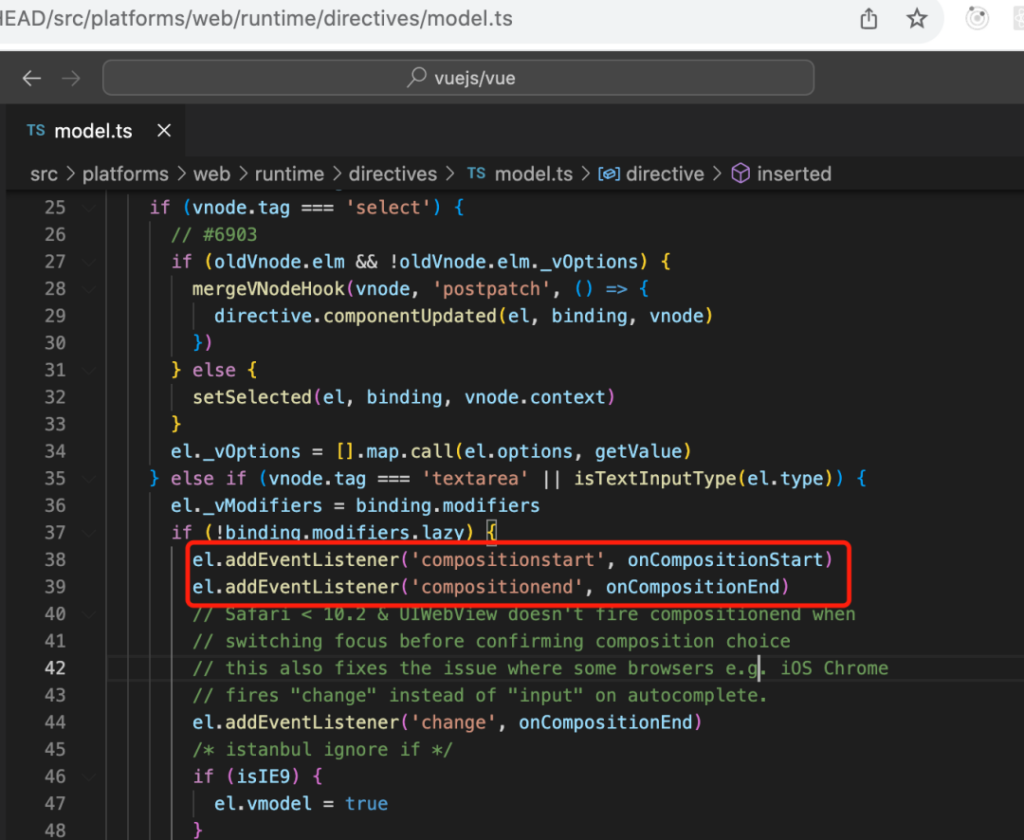The width and height of the screenshot is (1024, 840).
Task: Select line number 44
Action: (x=55, y=722)
